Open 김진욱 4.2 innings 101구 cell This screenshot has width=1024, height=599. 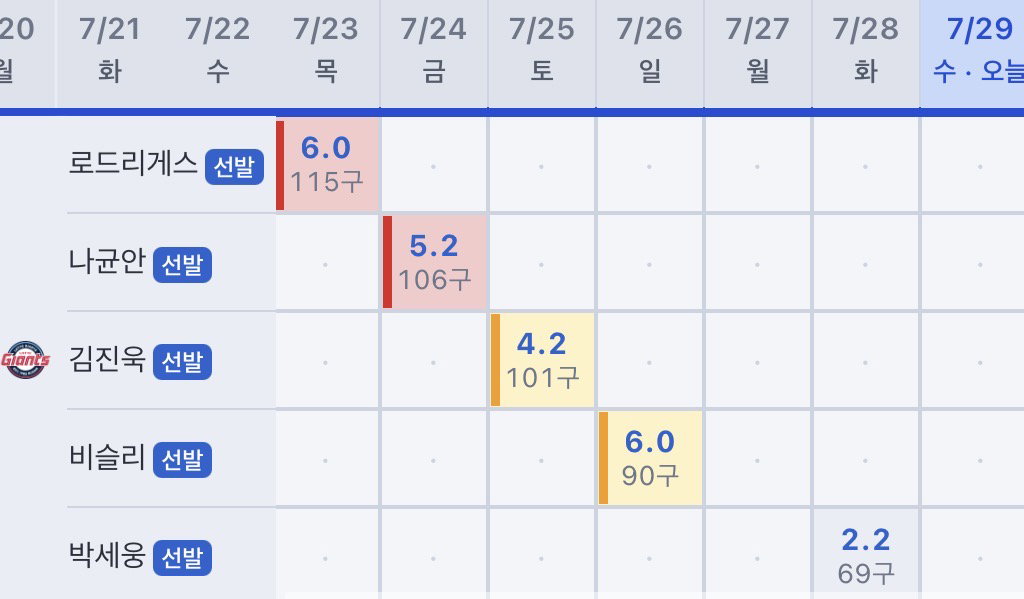point(543,361)
